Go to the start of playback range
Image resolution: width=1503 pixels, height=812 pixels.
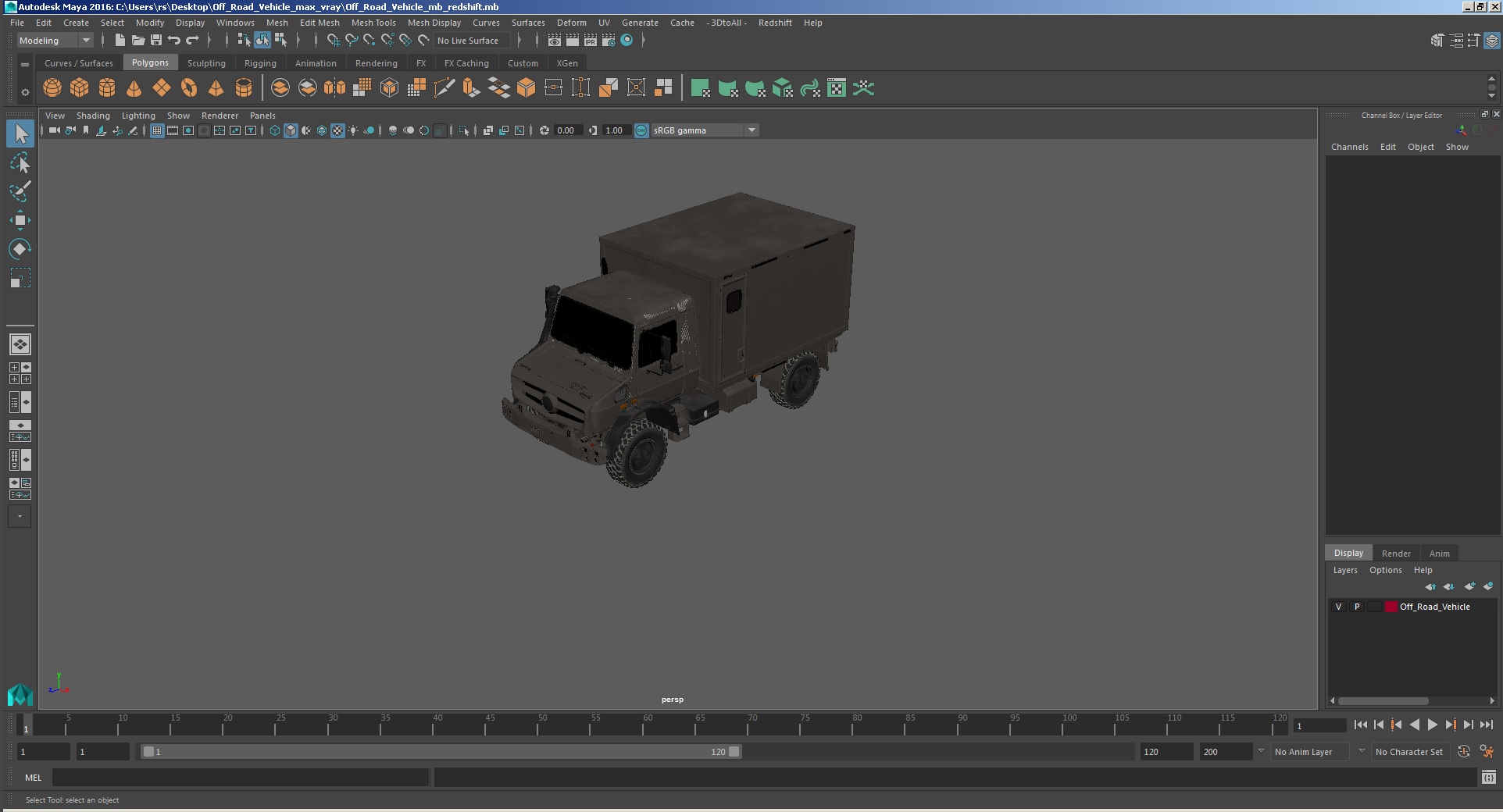pyautogui.click(x=1361, y=725)
